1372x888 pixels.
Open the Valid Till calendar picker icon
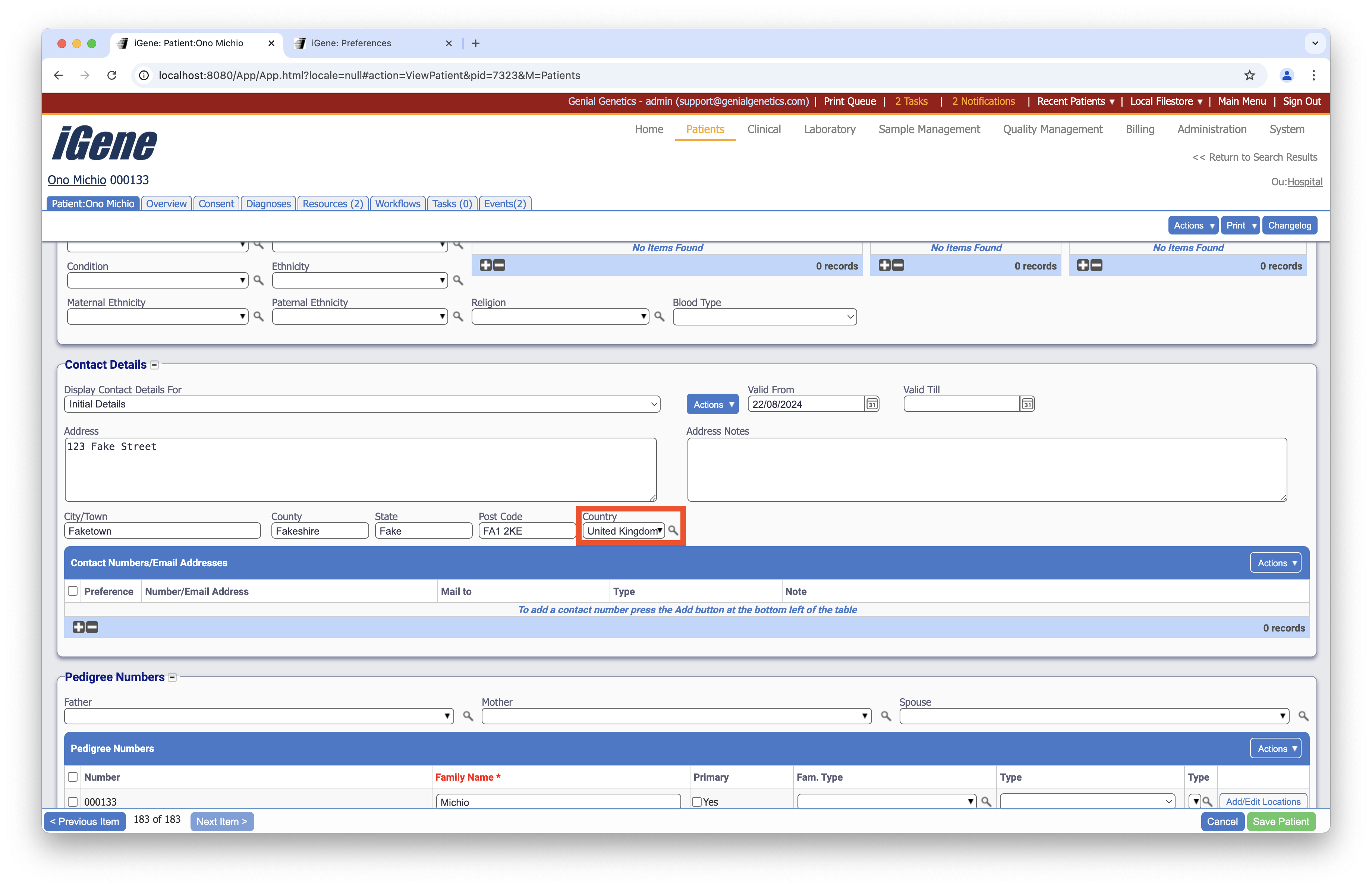[x=1027, y=404]
